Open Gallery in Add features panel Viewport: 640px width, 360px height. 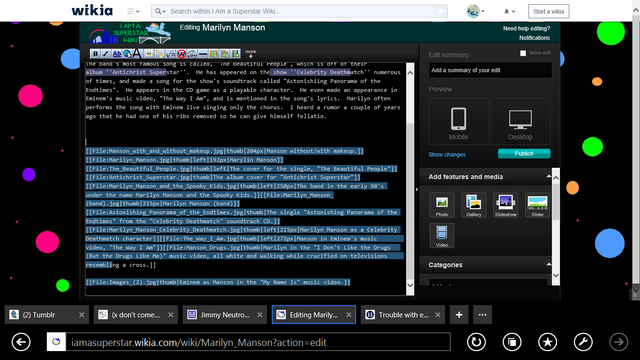pyautogui.click(x=473, y=205)
